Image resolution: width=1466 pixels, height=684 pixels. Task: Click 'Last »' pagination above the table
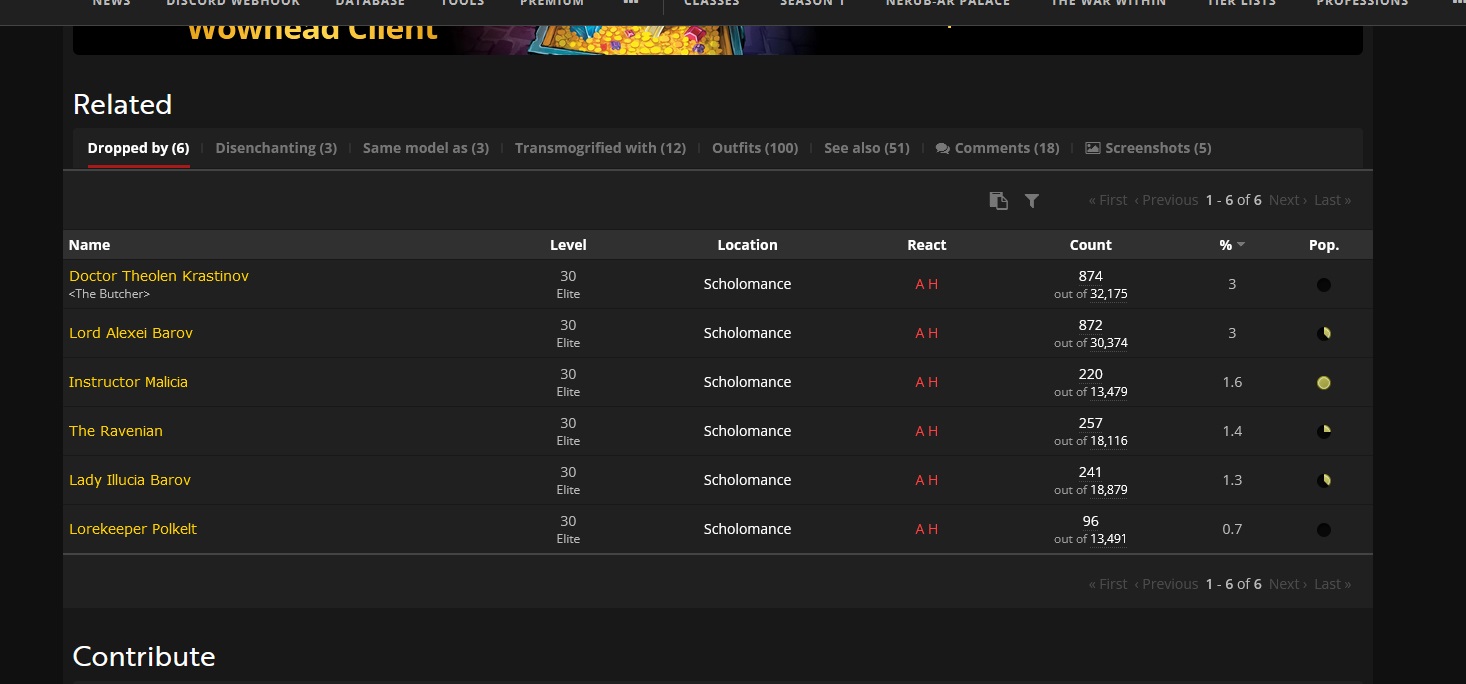(x=1333, y=200)
